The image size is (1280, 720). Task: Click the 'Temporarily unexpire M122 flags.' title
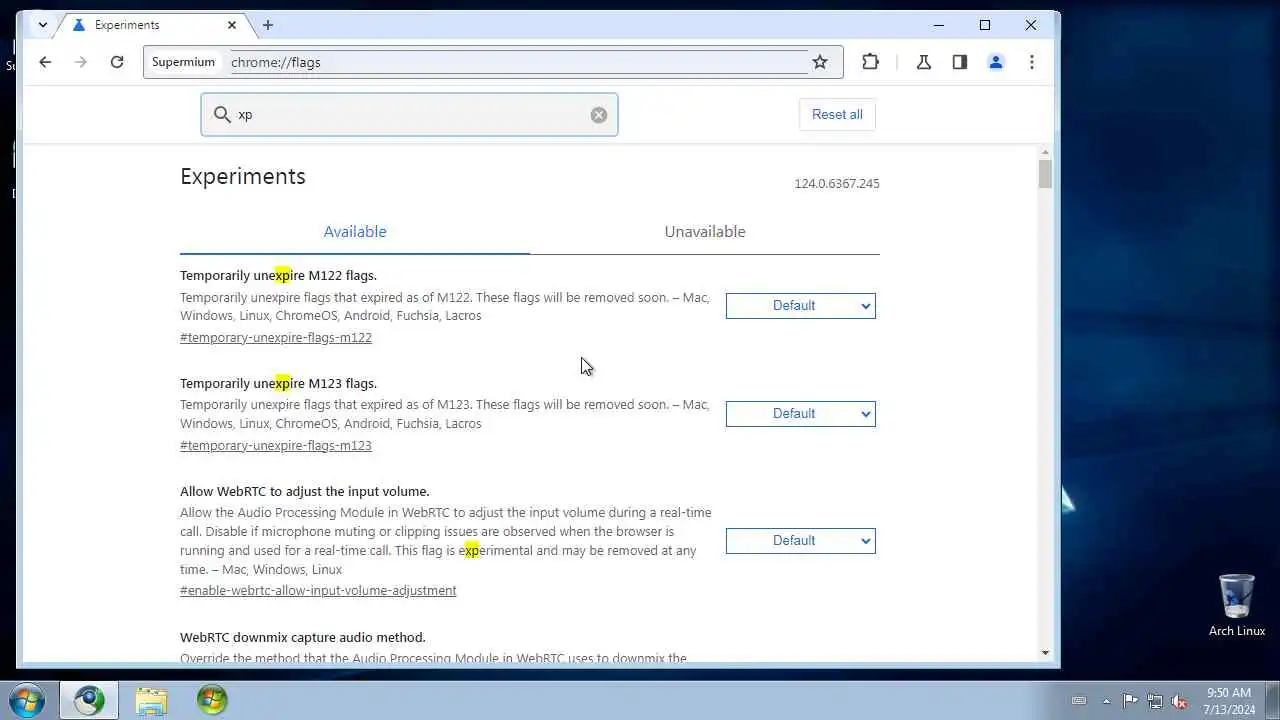pos(278,276)
